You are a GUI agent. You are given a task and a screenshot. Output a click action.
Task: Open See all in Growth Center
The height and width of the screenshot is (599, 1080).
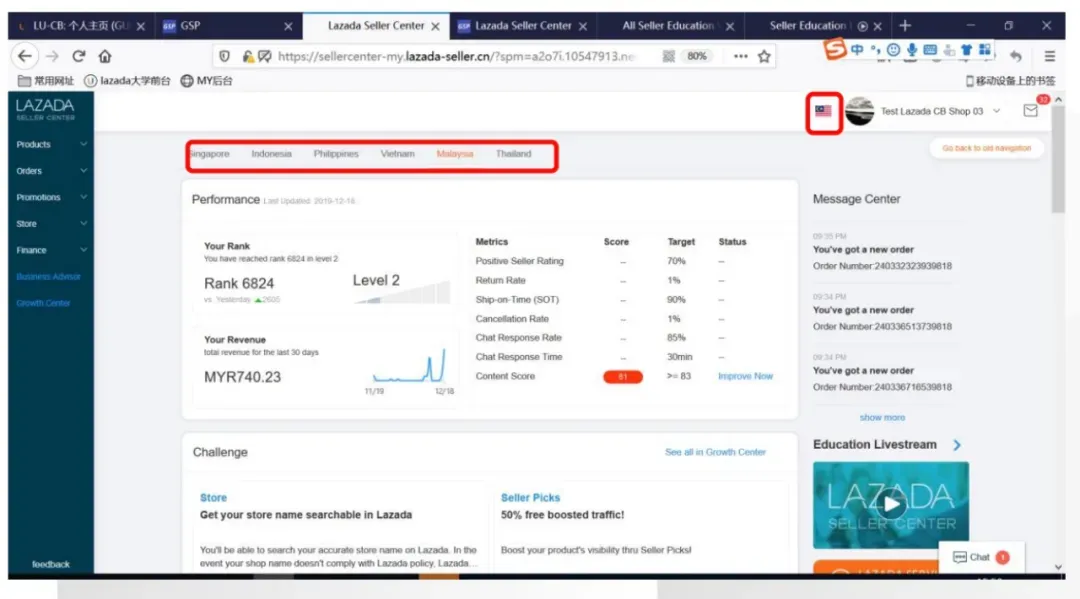point(715,452)
